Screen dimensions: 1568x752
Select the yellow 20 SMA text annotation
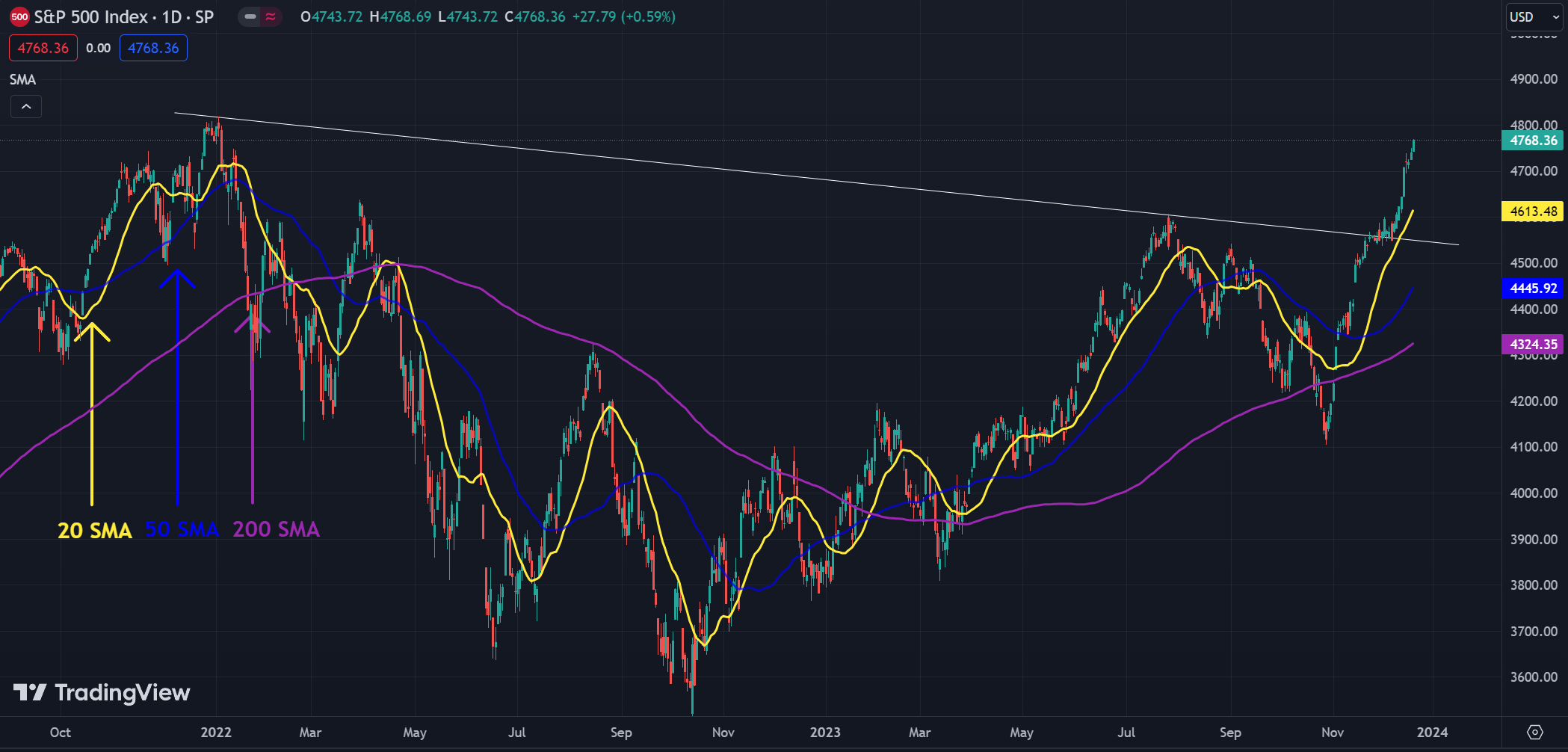pyautogui.click(x=95, y=530)
